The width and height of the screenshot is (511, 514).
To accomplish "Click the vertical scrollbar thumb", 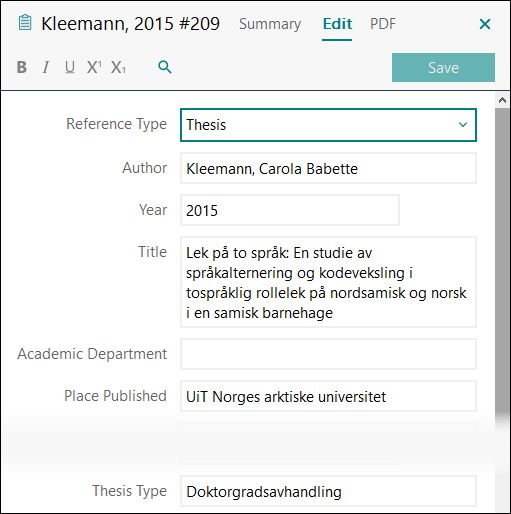I will click(x=502, y=263).
